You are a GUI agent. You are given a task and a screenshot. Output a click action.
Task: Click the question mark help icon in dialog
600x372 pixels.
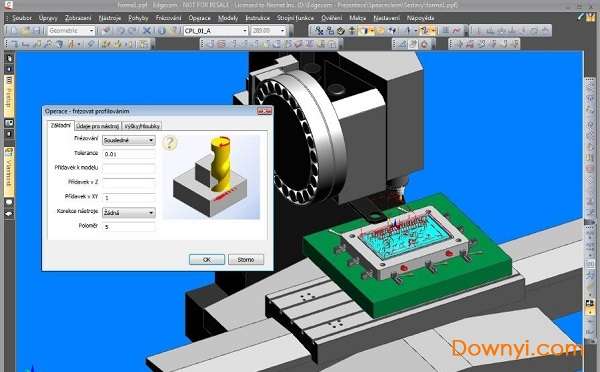[x=170, y=143]
